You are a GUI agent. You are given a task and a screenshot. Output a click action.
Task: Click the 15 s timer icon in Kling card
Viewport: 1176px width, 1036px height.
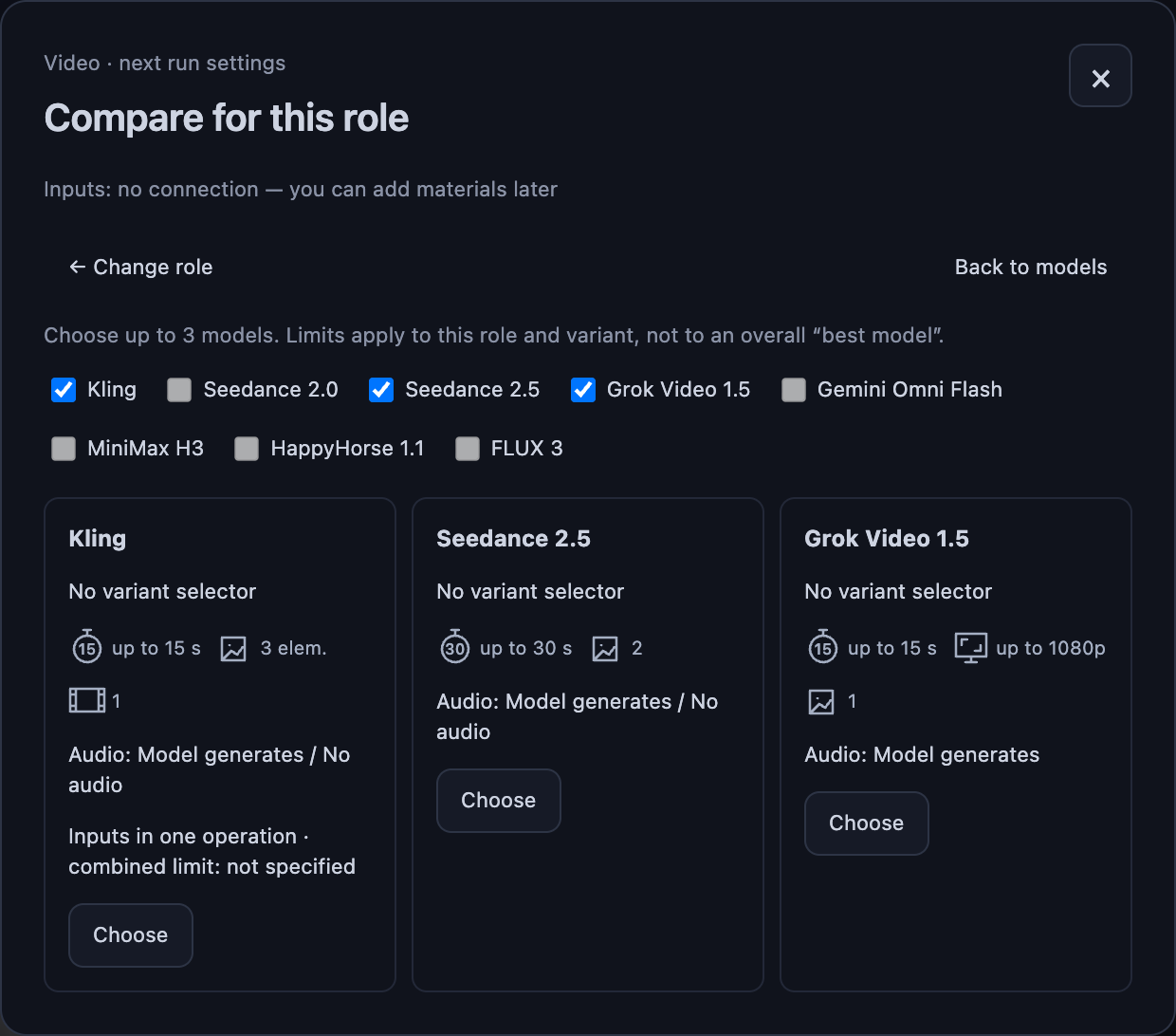(x=87, y=647)
